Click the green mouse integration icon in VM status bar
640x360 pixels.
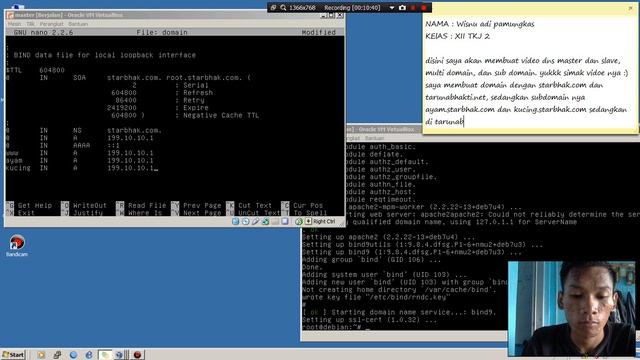(x=299, y=221)
